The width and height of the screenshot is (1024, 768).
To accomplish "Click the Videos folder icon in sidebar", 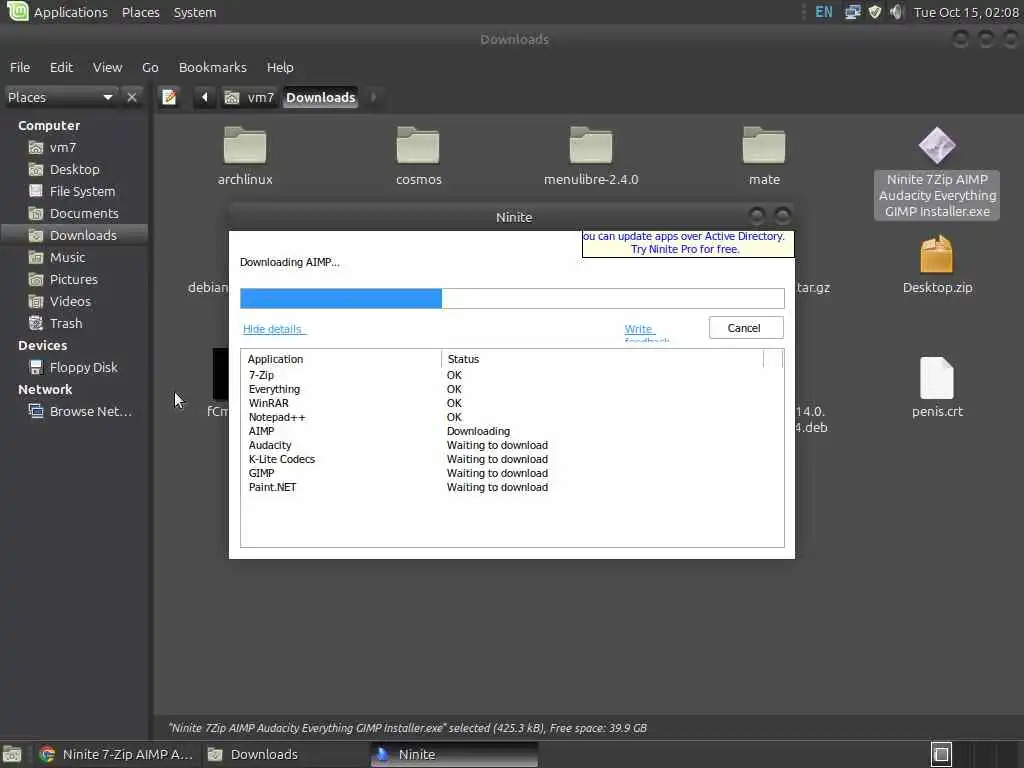I will [36, 302].
